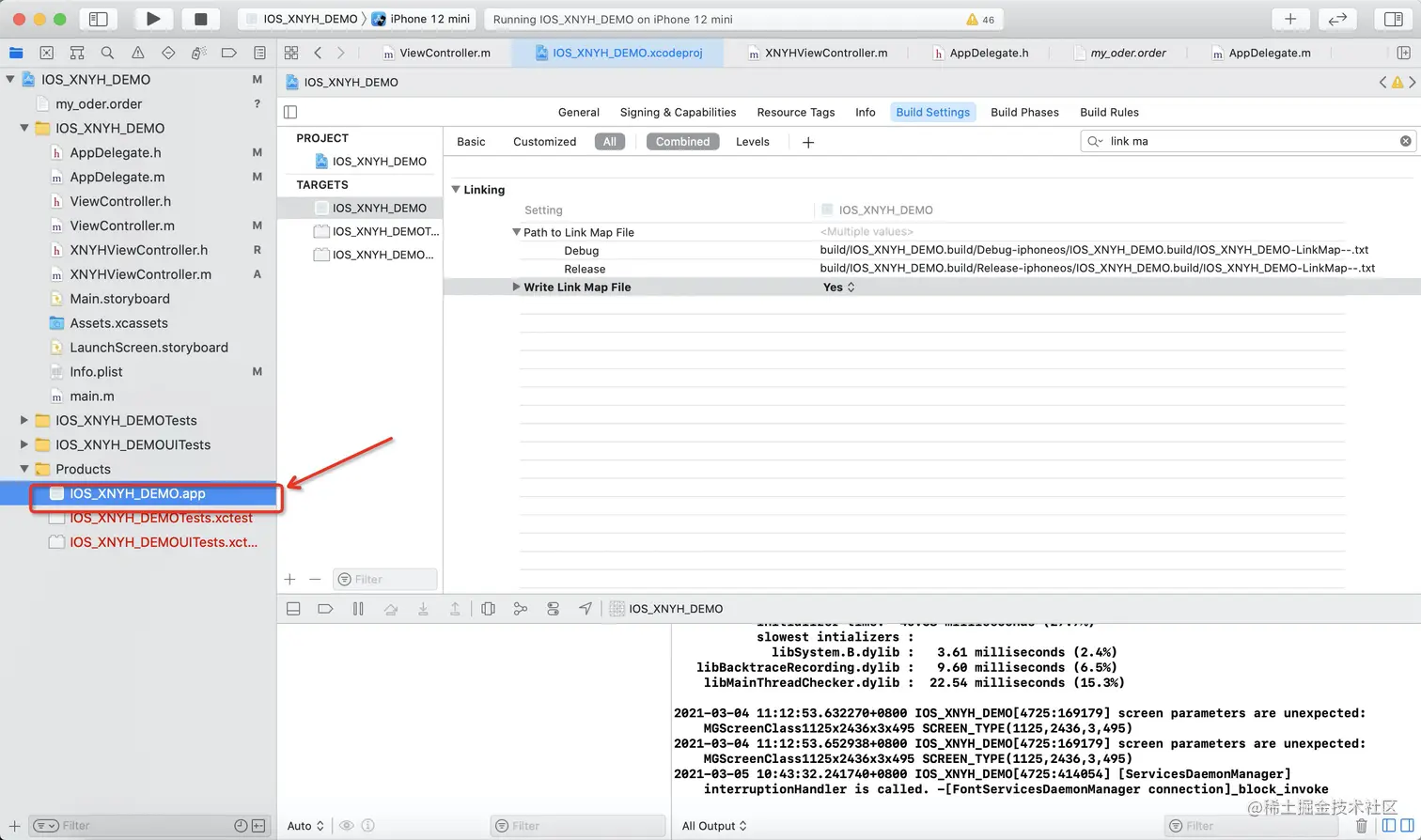Screen dimensions: 1421x840
Task: Step over in the debug bar
Action: (x=391, y=609)
